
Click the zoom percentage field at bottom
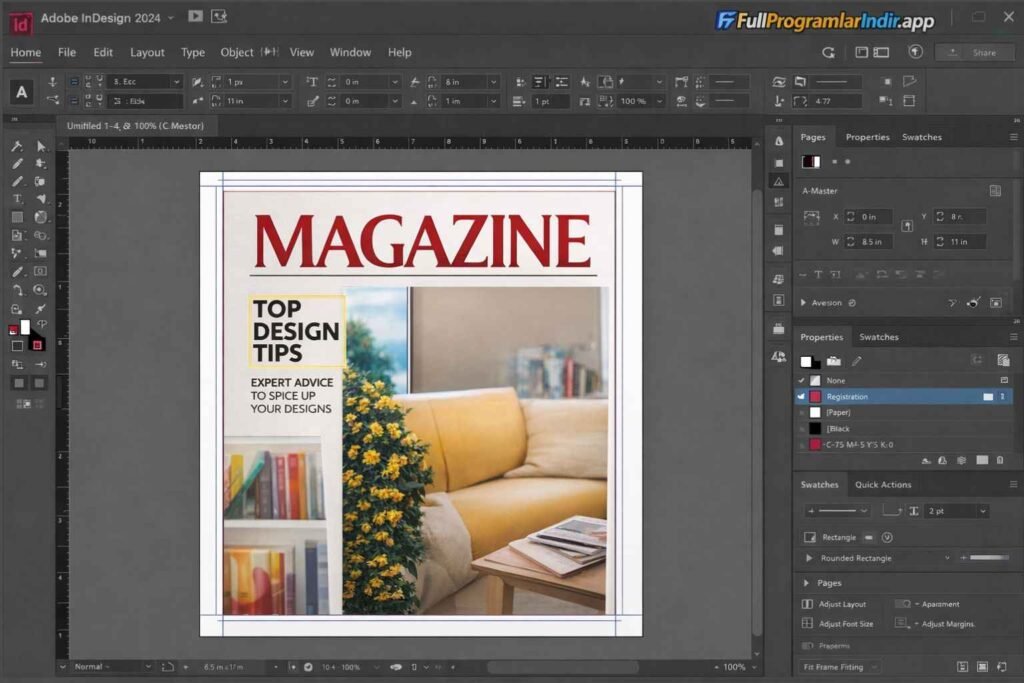point(735,666)
